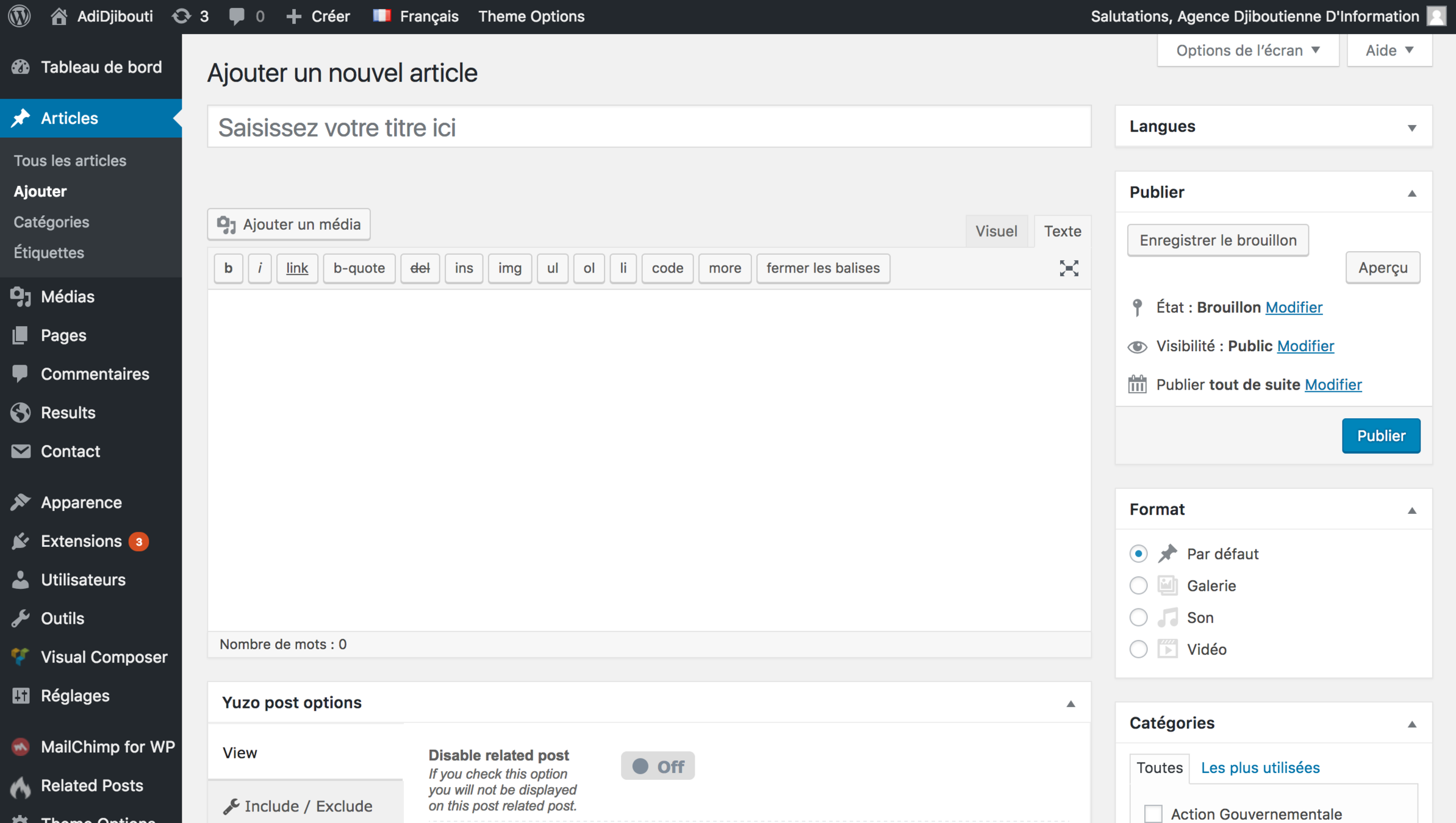This screenshot has height=823, width=1456.
Task: Toggle distraction-free fullscreen editor icon
Action: click(1069, 268)
